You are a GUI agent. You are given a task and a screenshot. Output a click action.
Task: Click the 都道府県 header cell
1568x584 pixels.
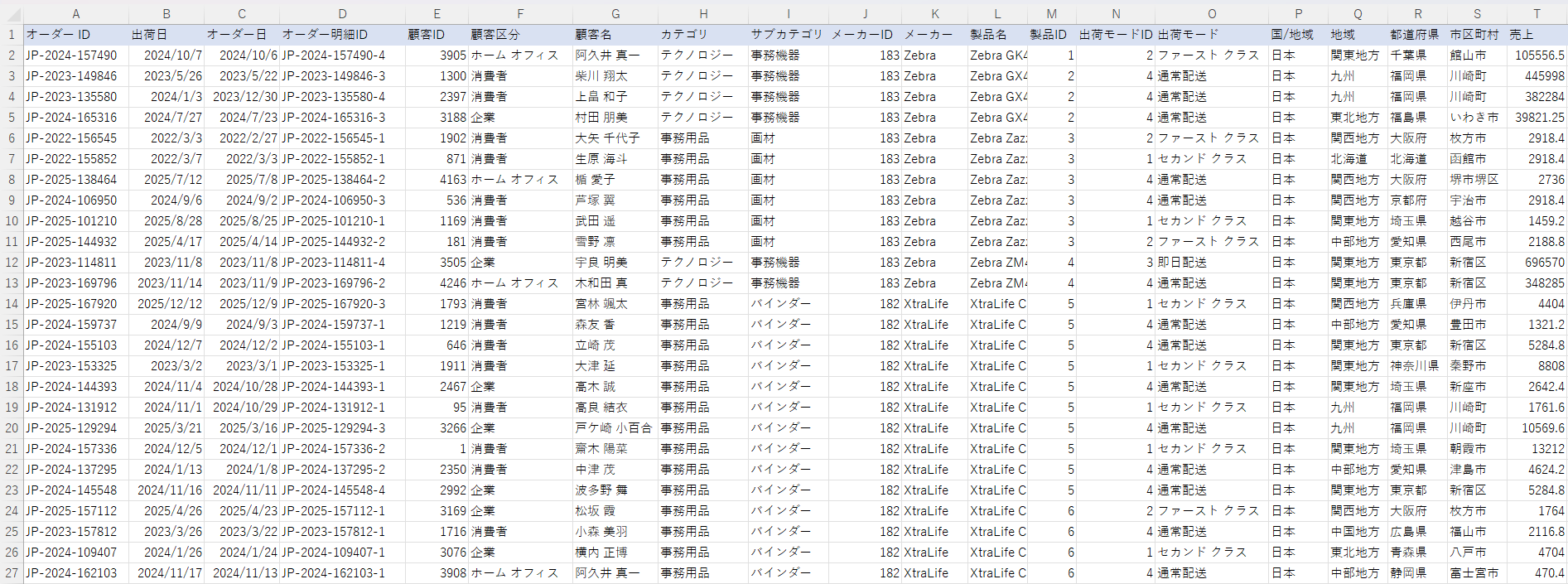[x=1417, y=34]
